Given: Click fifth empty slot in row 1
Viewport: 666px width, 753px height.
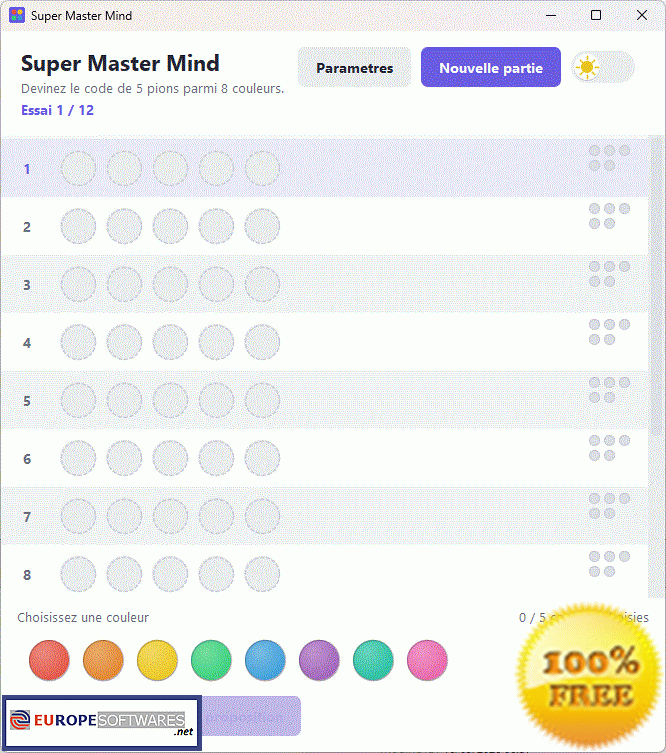Looking at the screenshot, I should (262, 169).
